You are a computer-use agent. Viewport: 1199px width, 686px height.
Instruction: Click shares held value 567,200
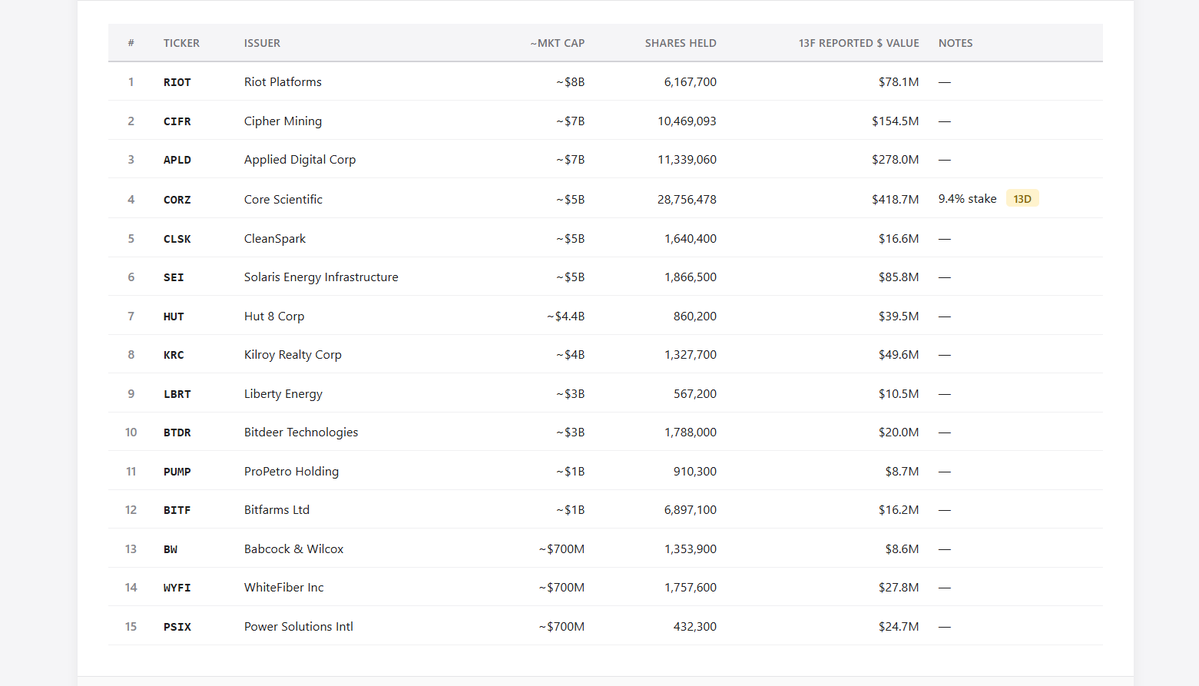(x=694, y=394)
